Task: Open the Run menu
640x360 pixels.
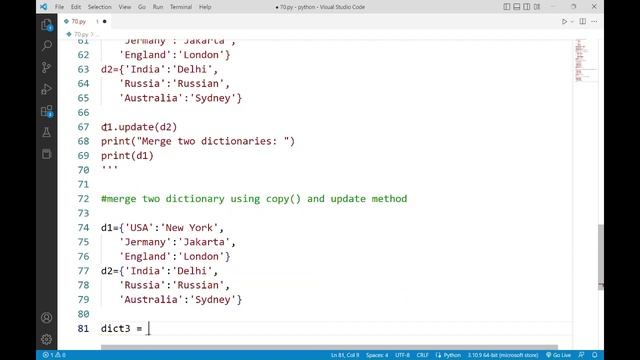Action: point(158,7)
